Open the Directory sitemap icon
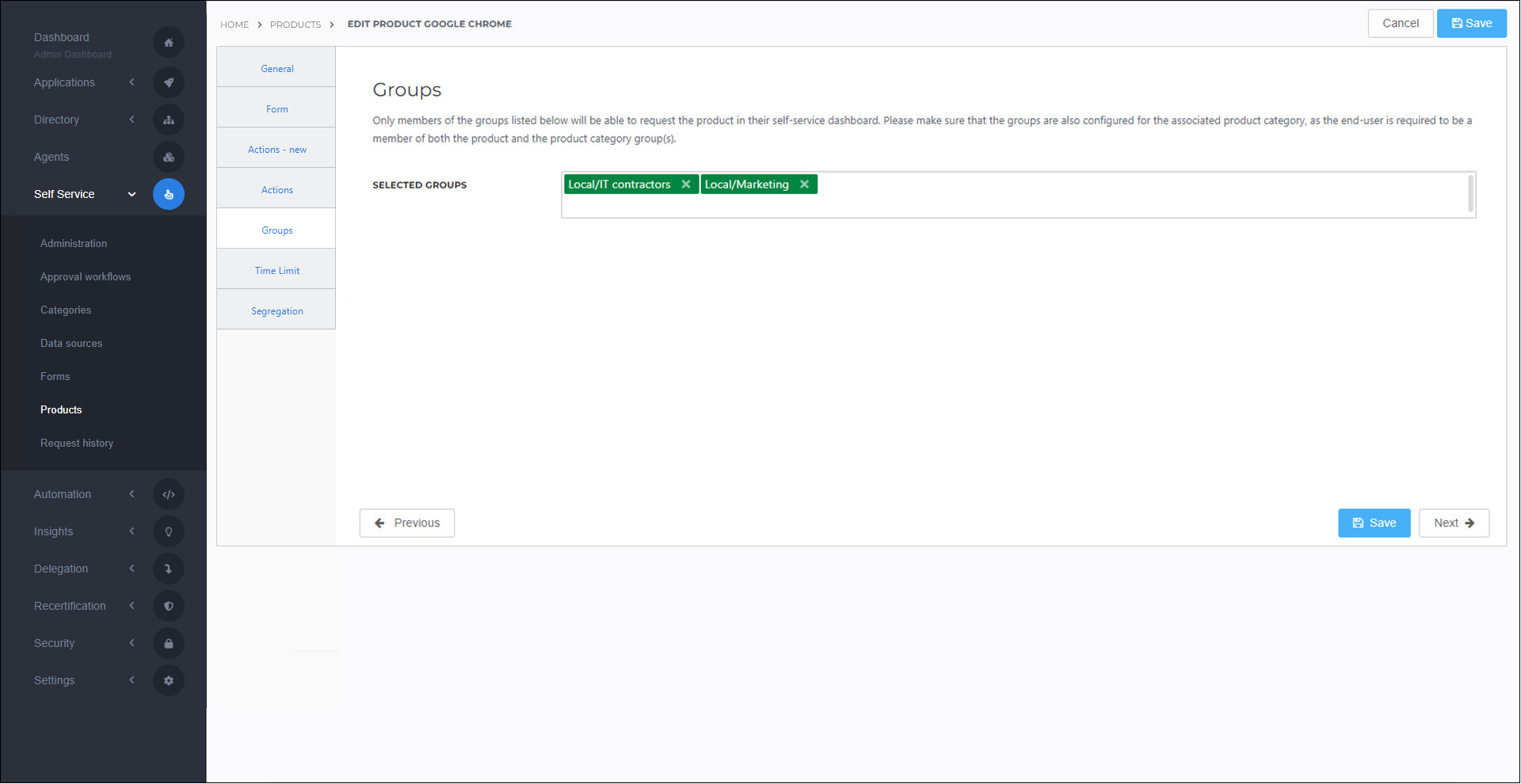 tap(168, 120)
